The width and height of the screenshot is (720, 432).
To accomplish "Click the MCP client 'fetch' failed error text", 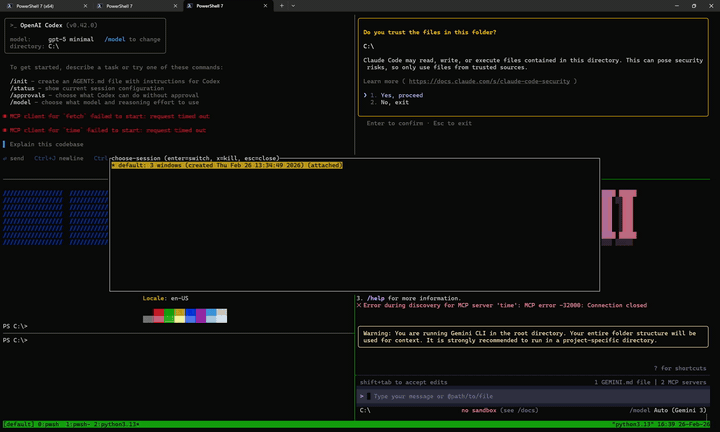I will [109, 116].
